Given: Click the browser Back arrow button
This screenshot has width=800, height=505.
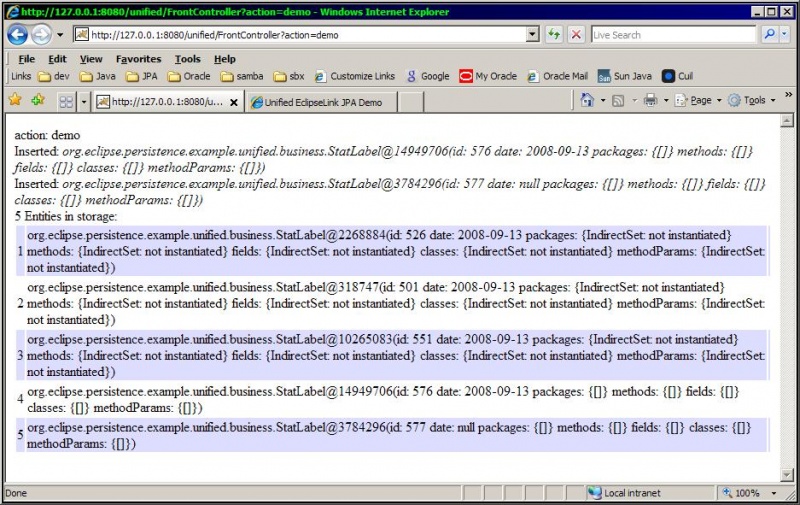Looking at the screenshot, I should pyautogui.click(x=17, y=35).
